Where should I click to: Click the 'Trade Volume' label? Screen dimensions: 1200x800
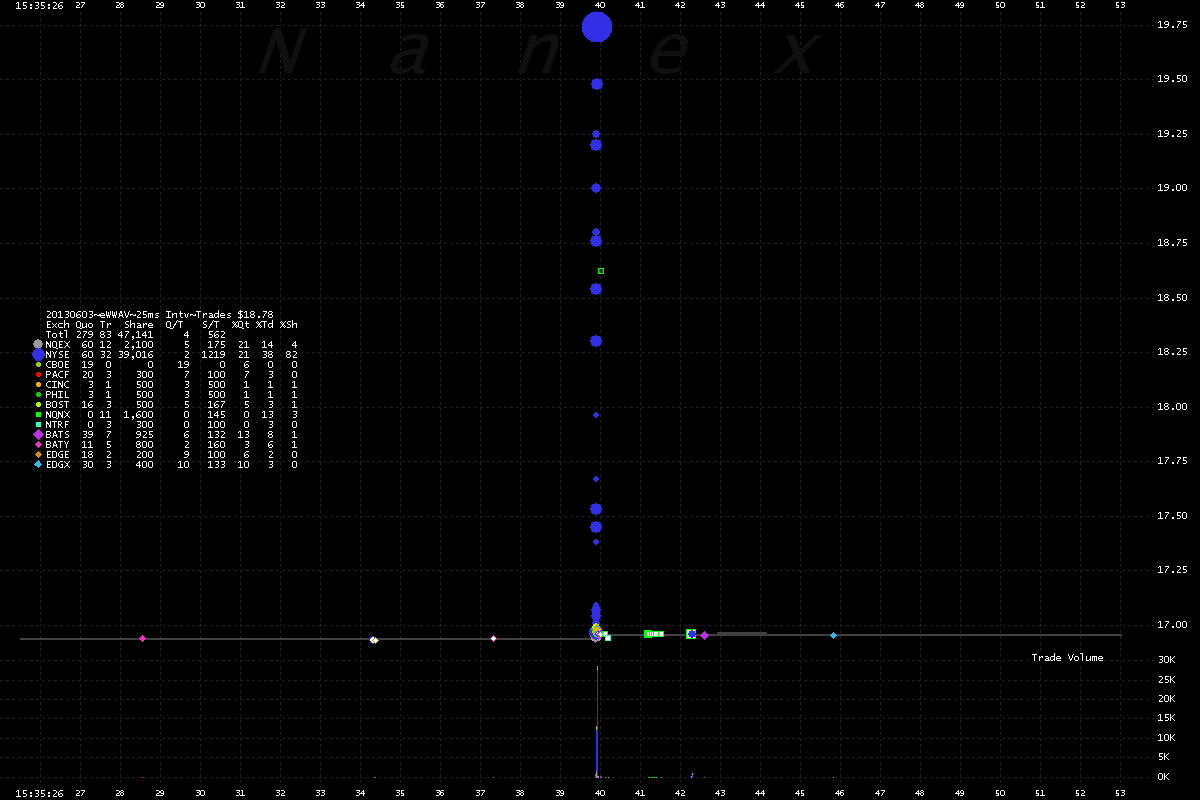[1067, 657]
